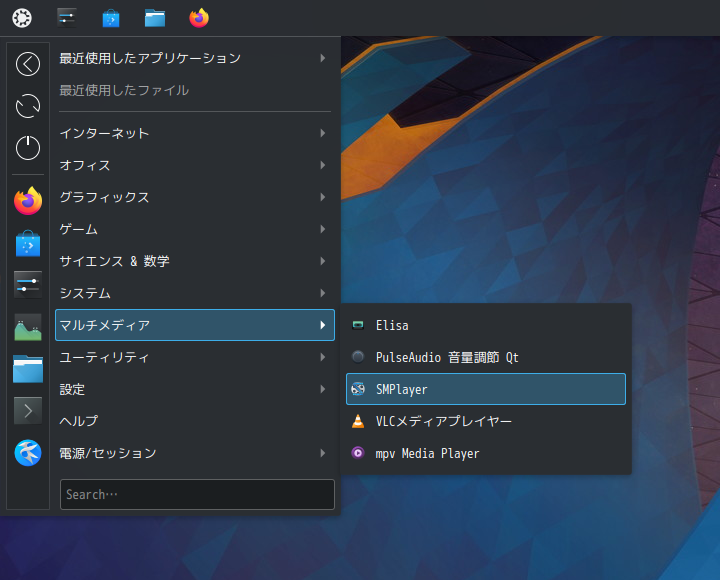
Task: Launch Elisa from multimedia submenu
Action: click(x=486, y=325)
